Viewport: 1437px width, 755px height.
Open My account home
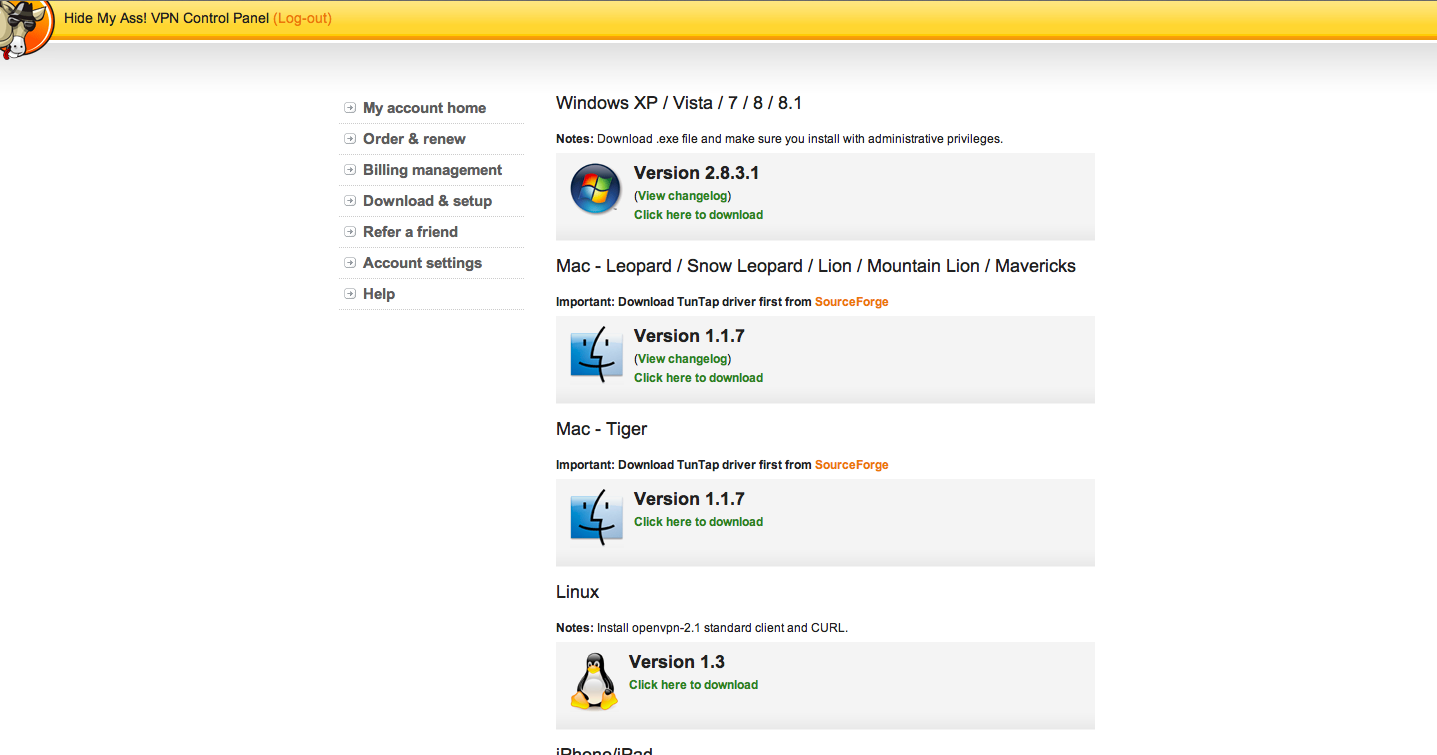[x=424, y=108]
